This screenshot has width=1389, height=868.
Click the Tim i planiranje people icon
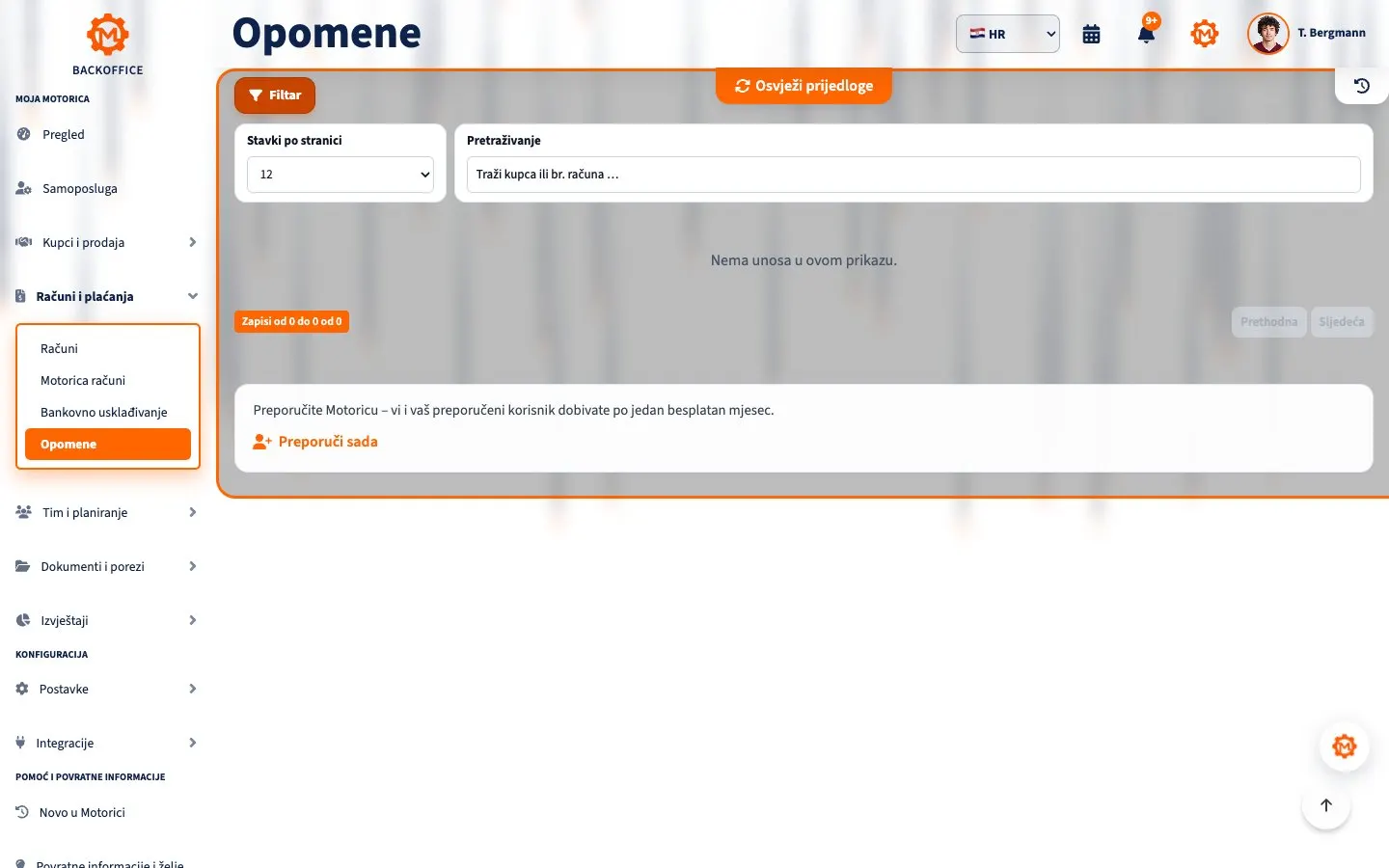pyautogui.click(x=24, y=512)
